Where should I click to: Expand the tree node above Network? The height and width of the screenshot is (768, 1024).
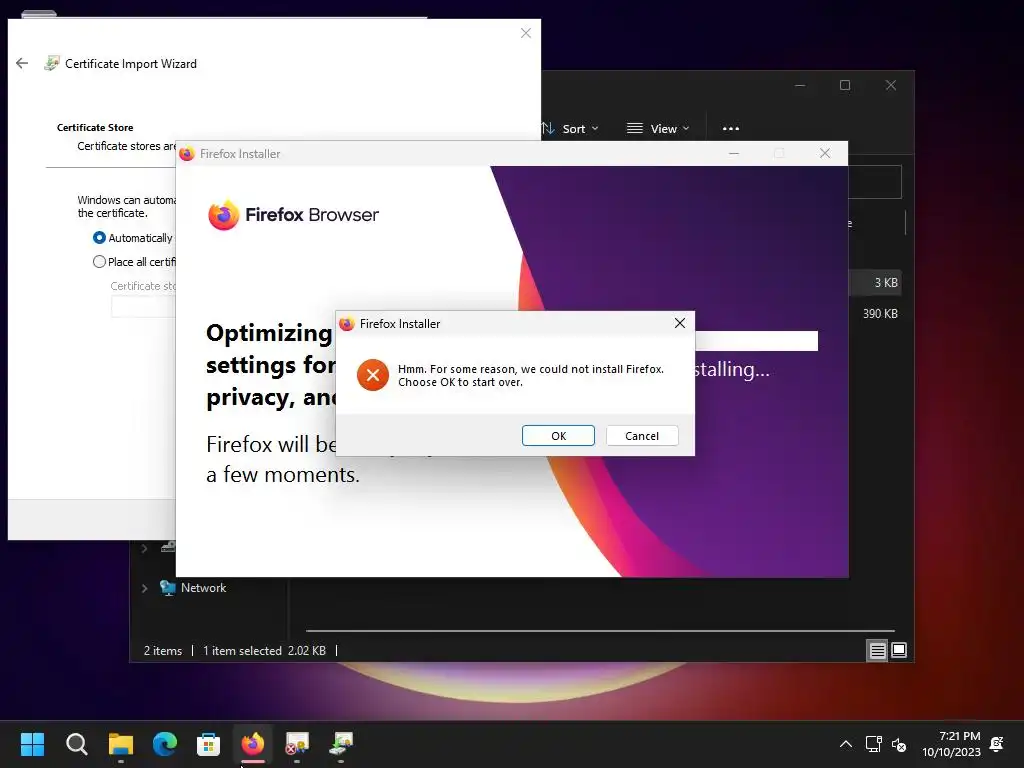144,549
